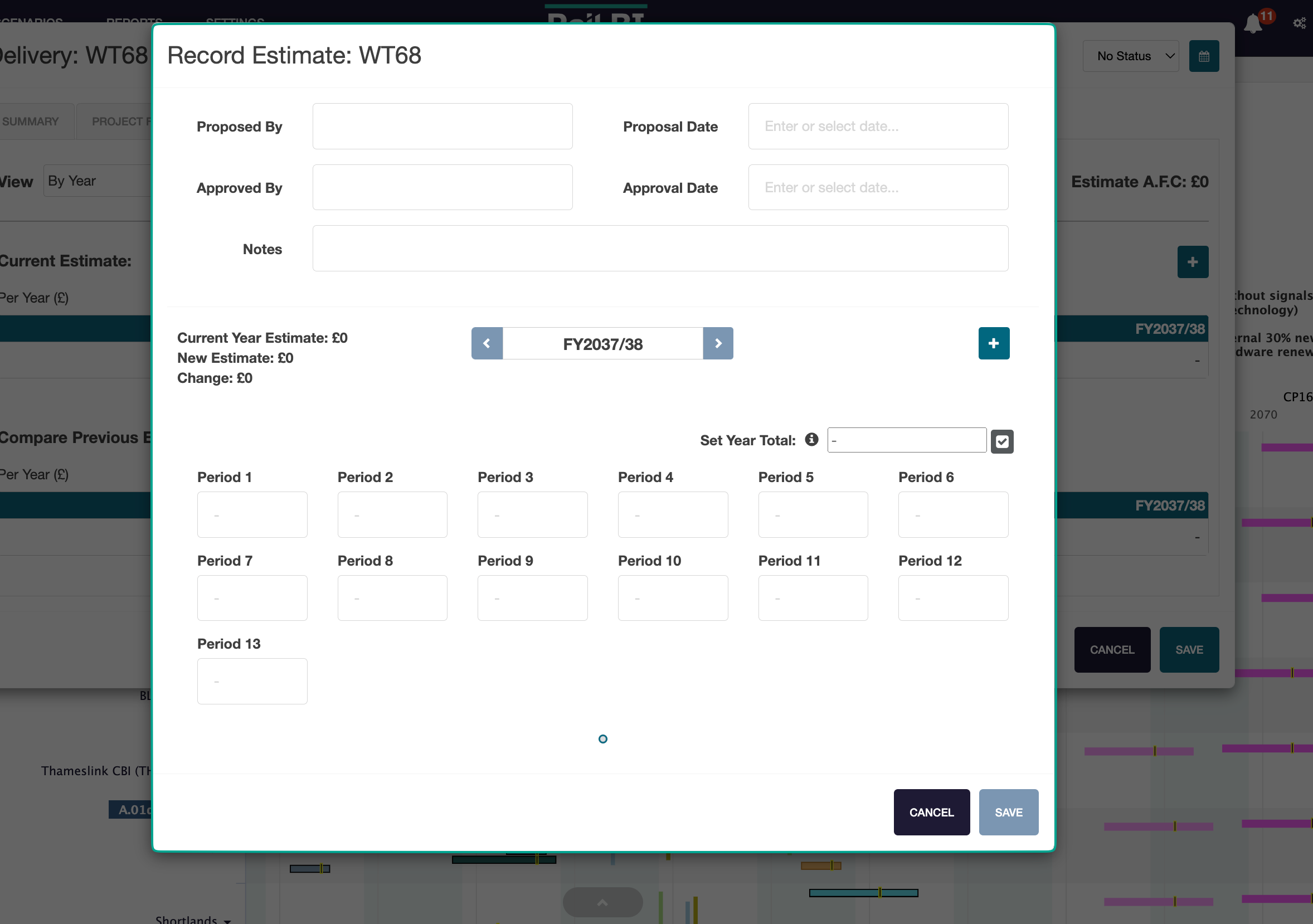Click SAVE in the Record Estimate dialog
The image size is (1313, 924).
click(x=1008, y=812)
